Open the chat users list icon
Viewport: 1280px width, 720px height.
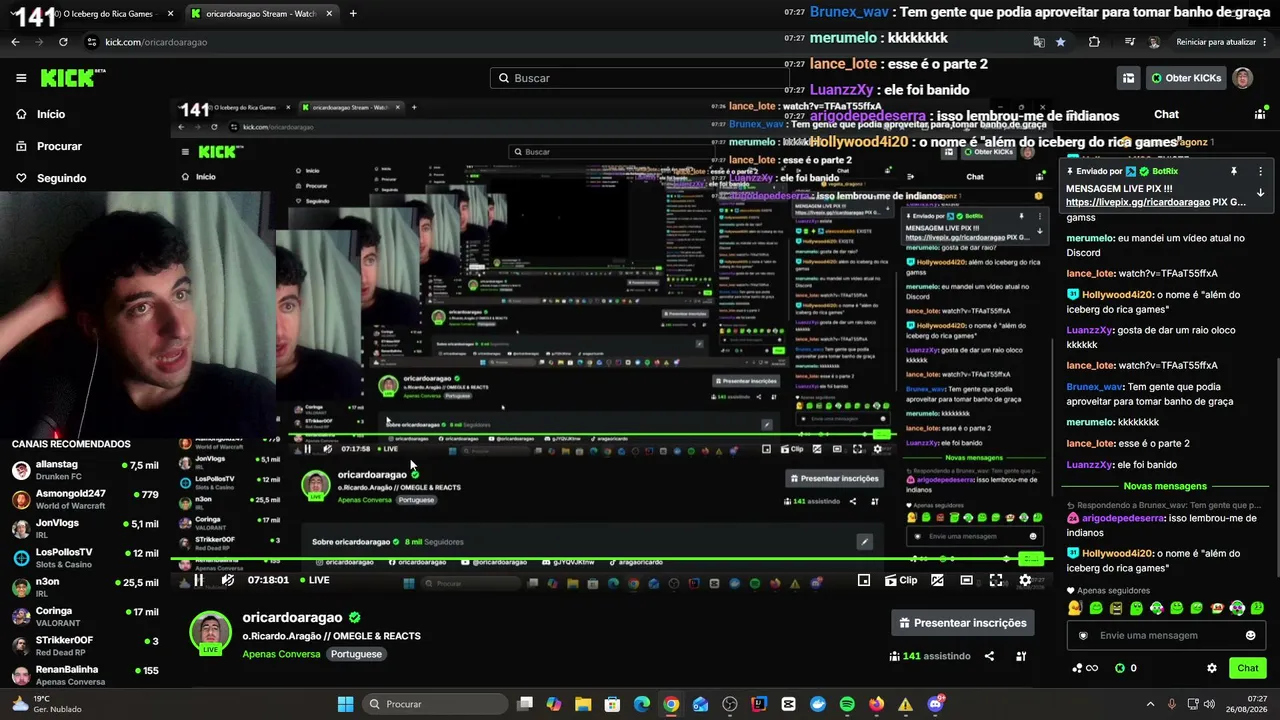click(1260, 115)
